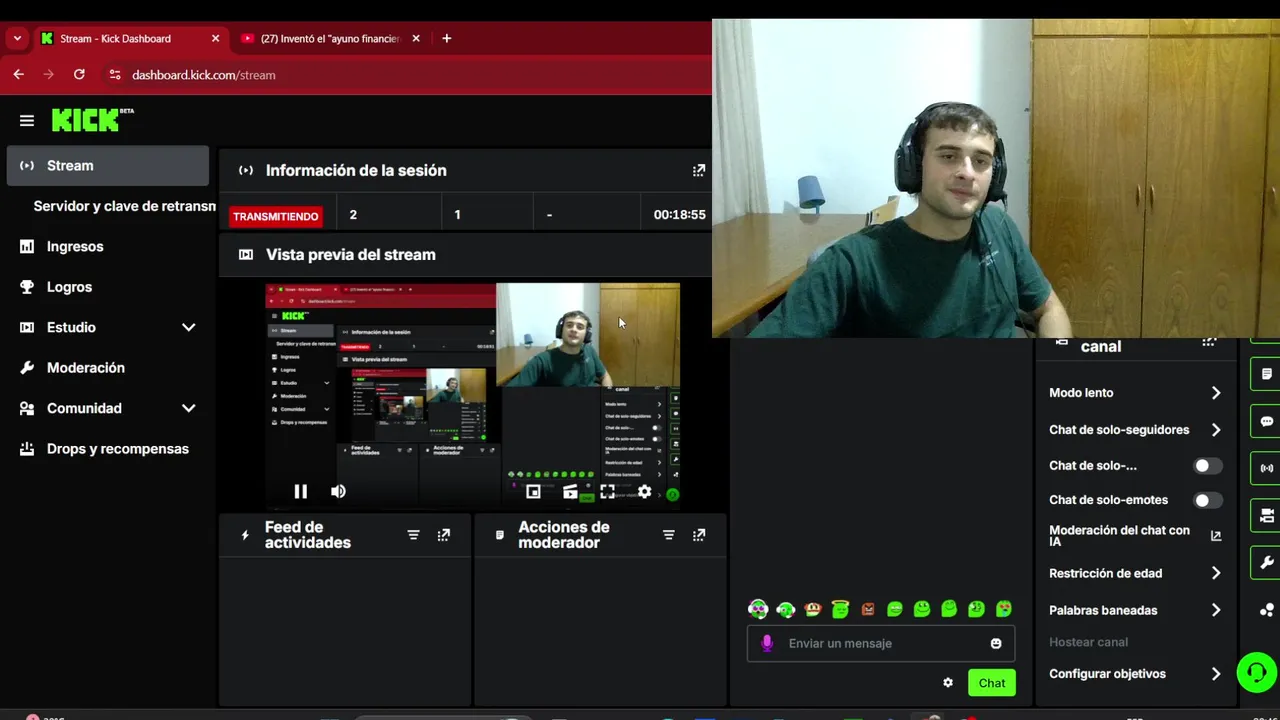This screenshot has width=1280, height=720.
Task: Insert the green halo angel emote
Action: click(840, 608)
